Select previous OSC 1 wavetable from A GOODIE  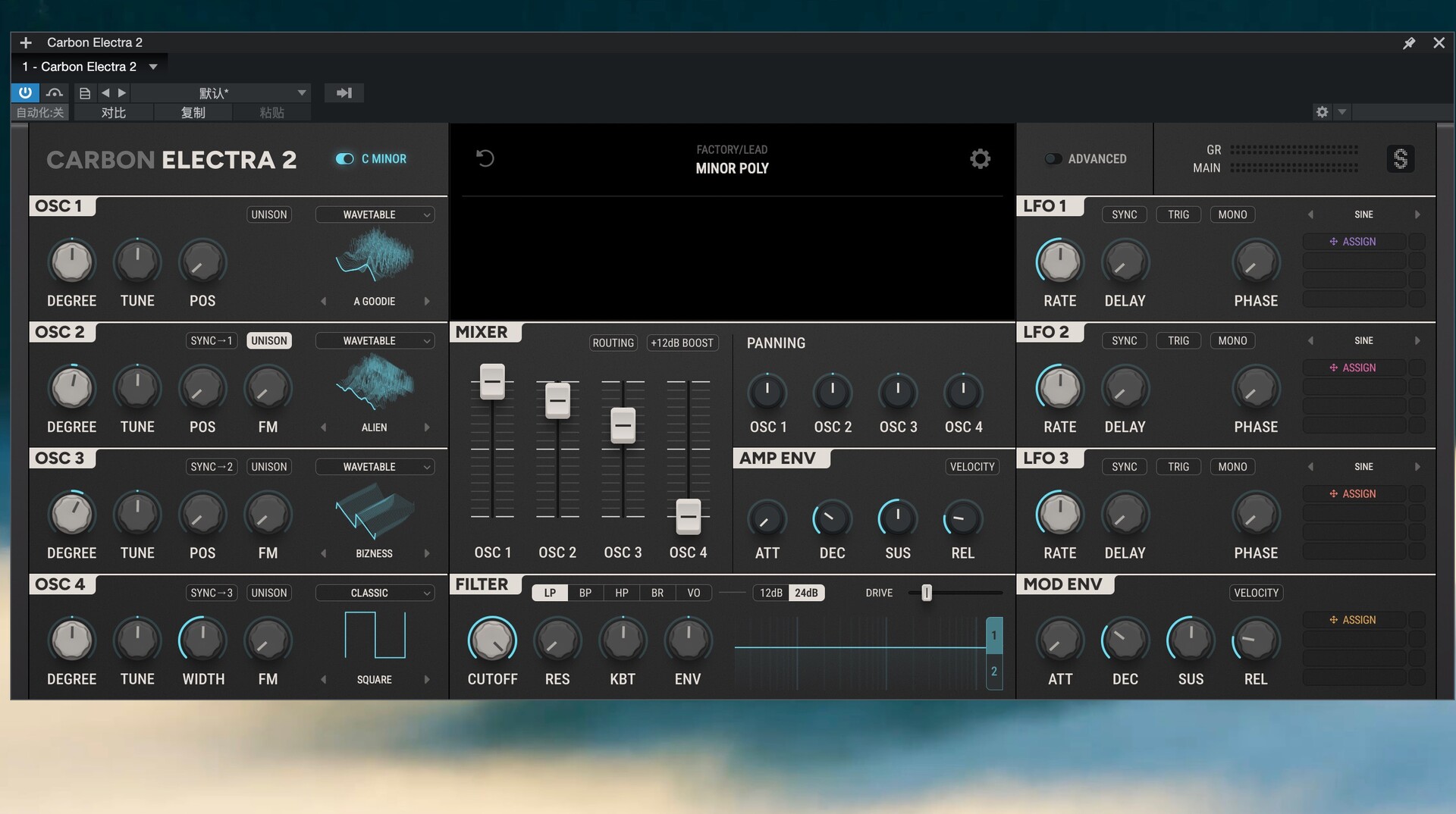click(324, 301)
